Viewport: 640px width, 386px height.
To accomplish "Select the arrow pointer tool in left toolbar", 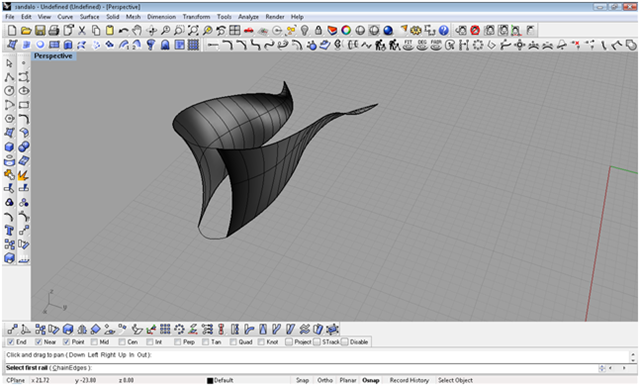I will coord(9,63).
